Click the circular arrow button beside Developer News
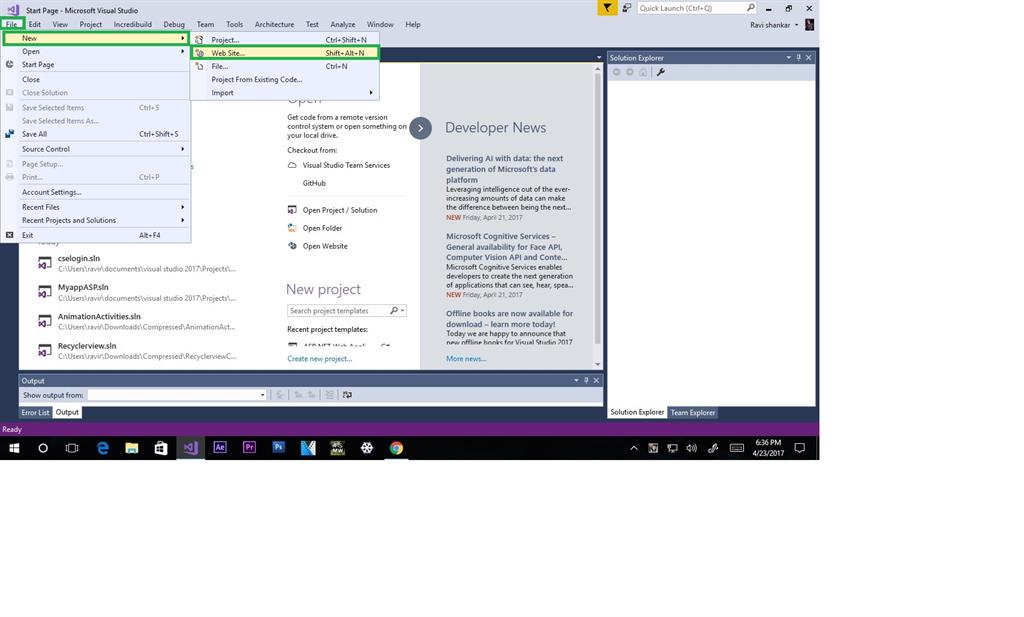 pos(421,128)
